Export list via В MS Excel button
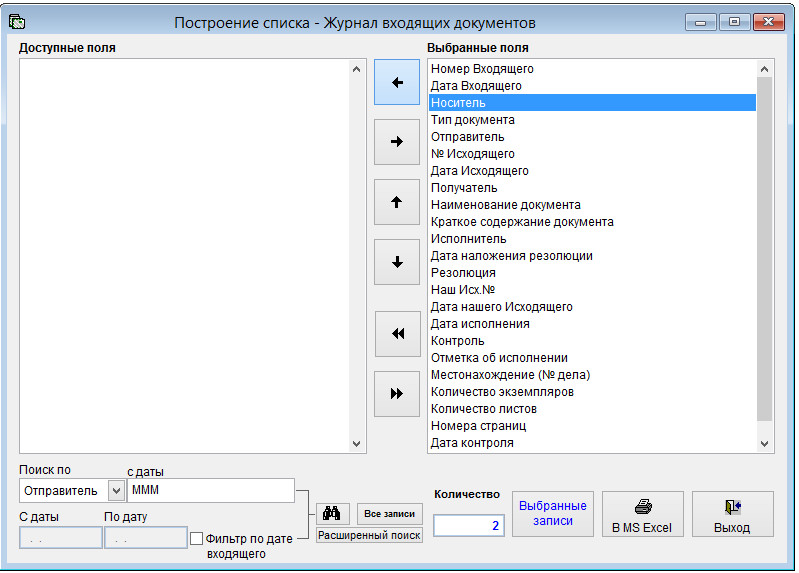Screen dimensions: 799x573 (x=643, y=514)
